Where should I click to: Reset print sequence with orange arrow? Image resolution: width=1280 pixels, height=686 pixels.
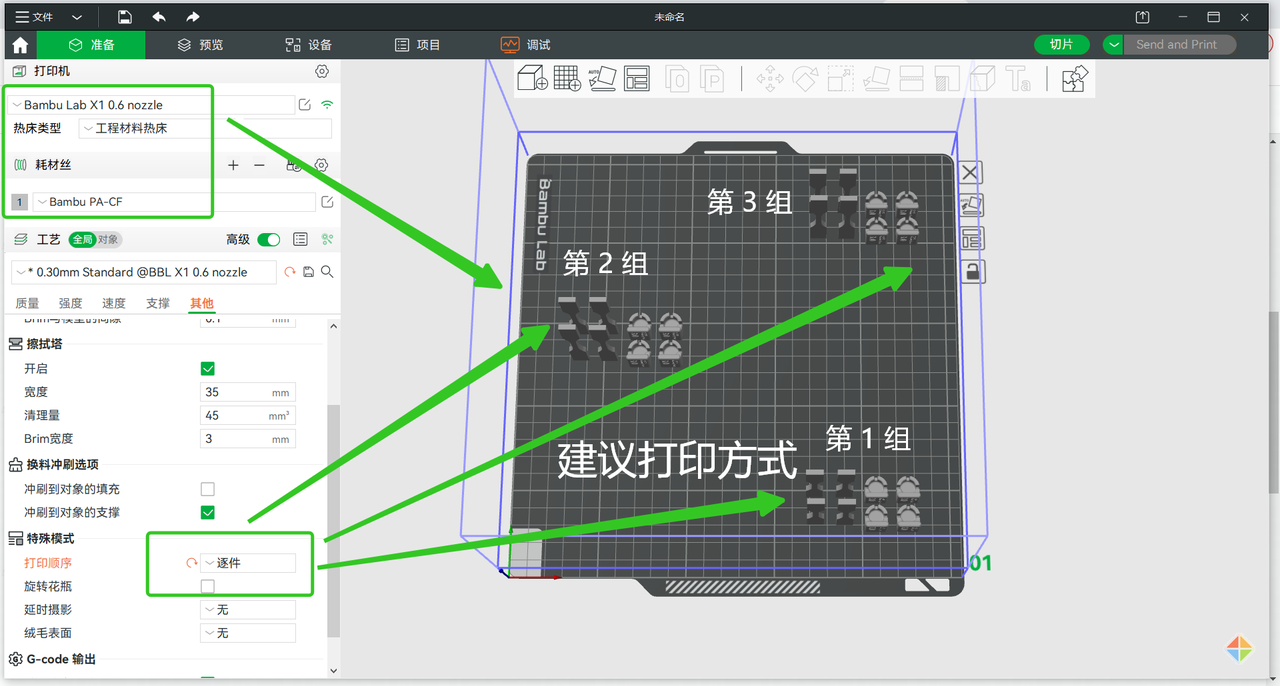pyautogui.click(x=191, y=563)
